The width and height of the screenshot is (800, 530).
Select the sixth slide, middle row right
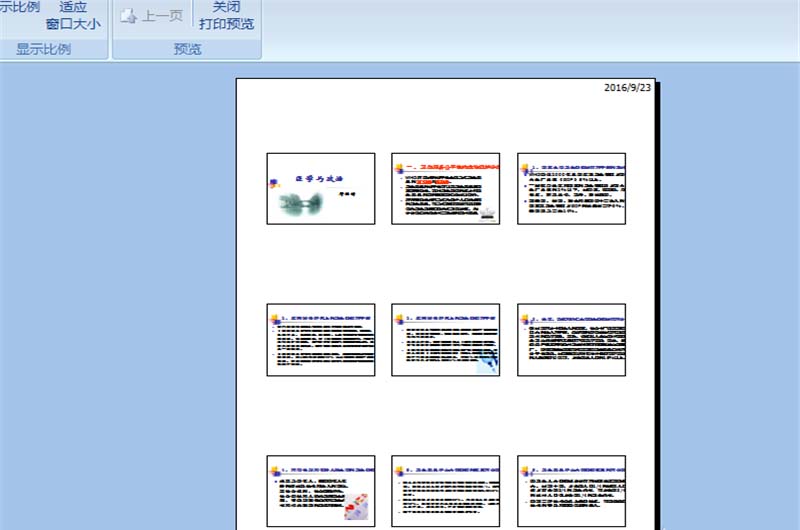point(571,340)
